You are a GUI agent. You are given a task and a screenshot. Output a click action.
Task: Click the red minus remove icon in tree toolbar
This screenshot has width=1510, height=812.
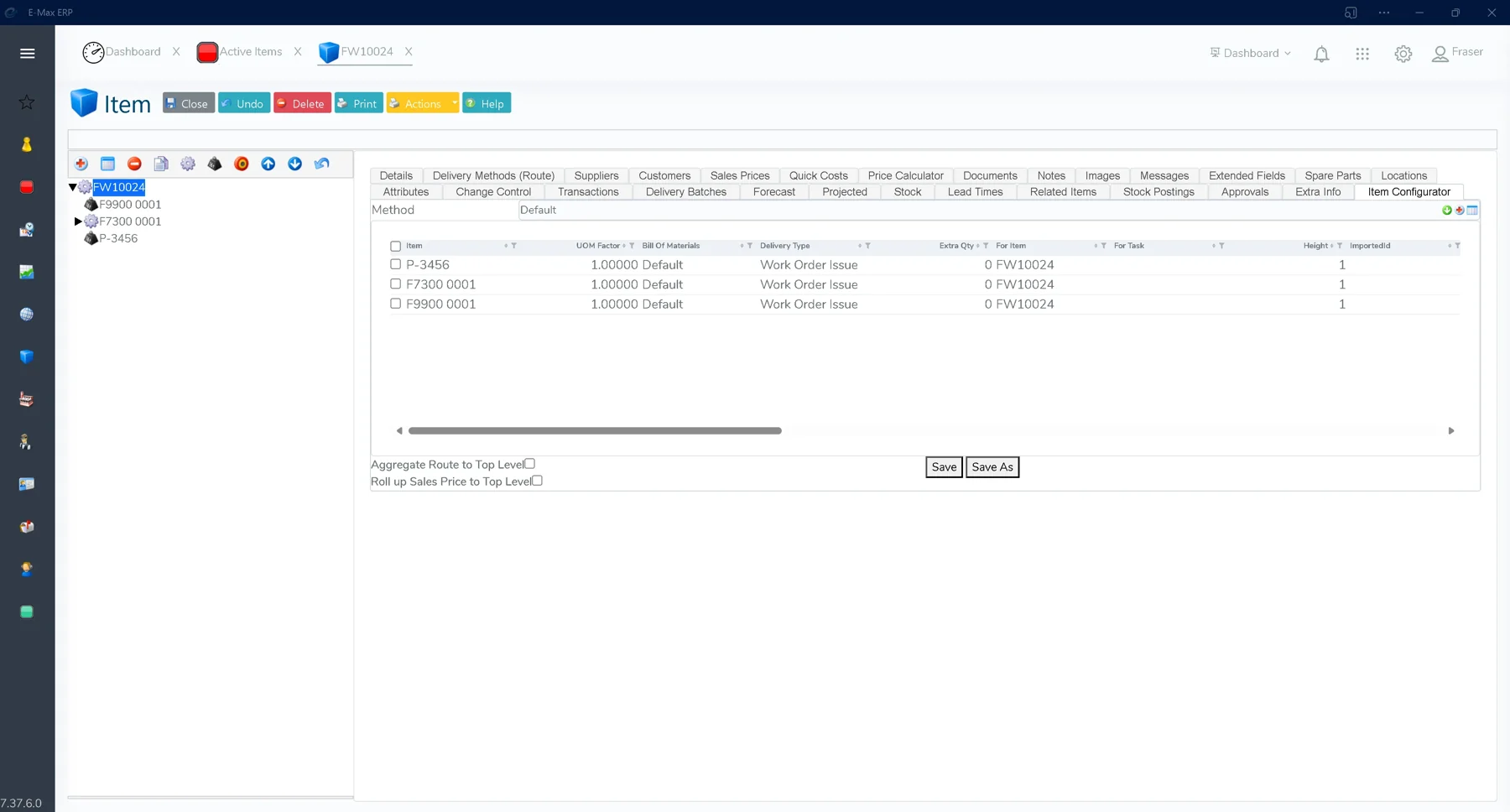click(134, 164)
